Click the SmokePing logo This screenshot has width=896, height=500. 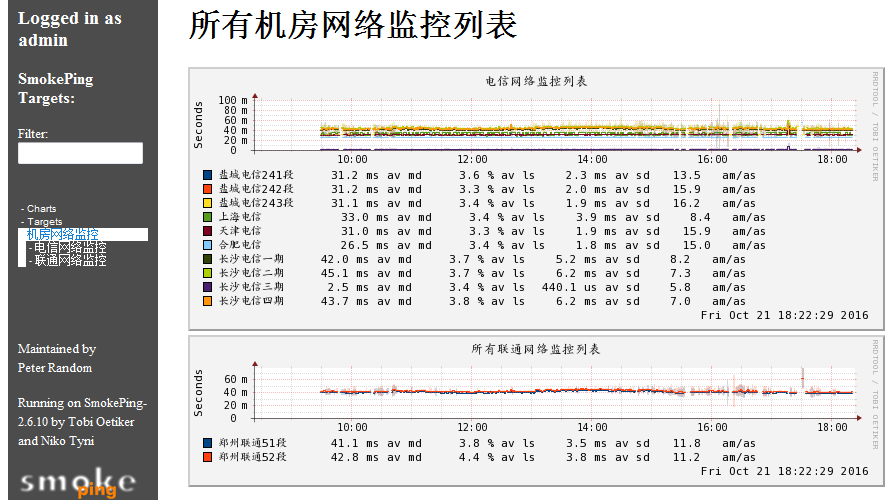pyautogui.click(x=78, y=480)
